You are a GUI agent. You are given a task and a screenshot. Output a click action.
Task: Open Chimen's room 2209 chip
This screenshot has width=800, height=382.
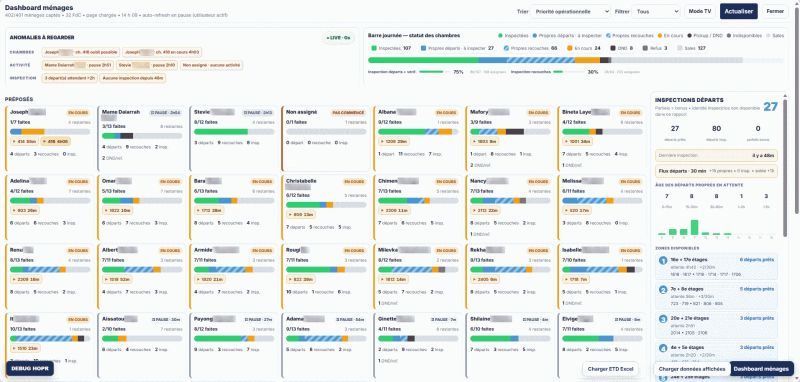coord(393,210)
